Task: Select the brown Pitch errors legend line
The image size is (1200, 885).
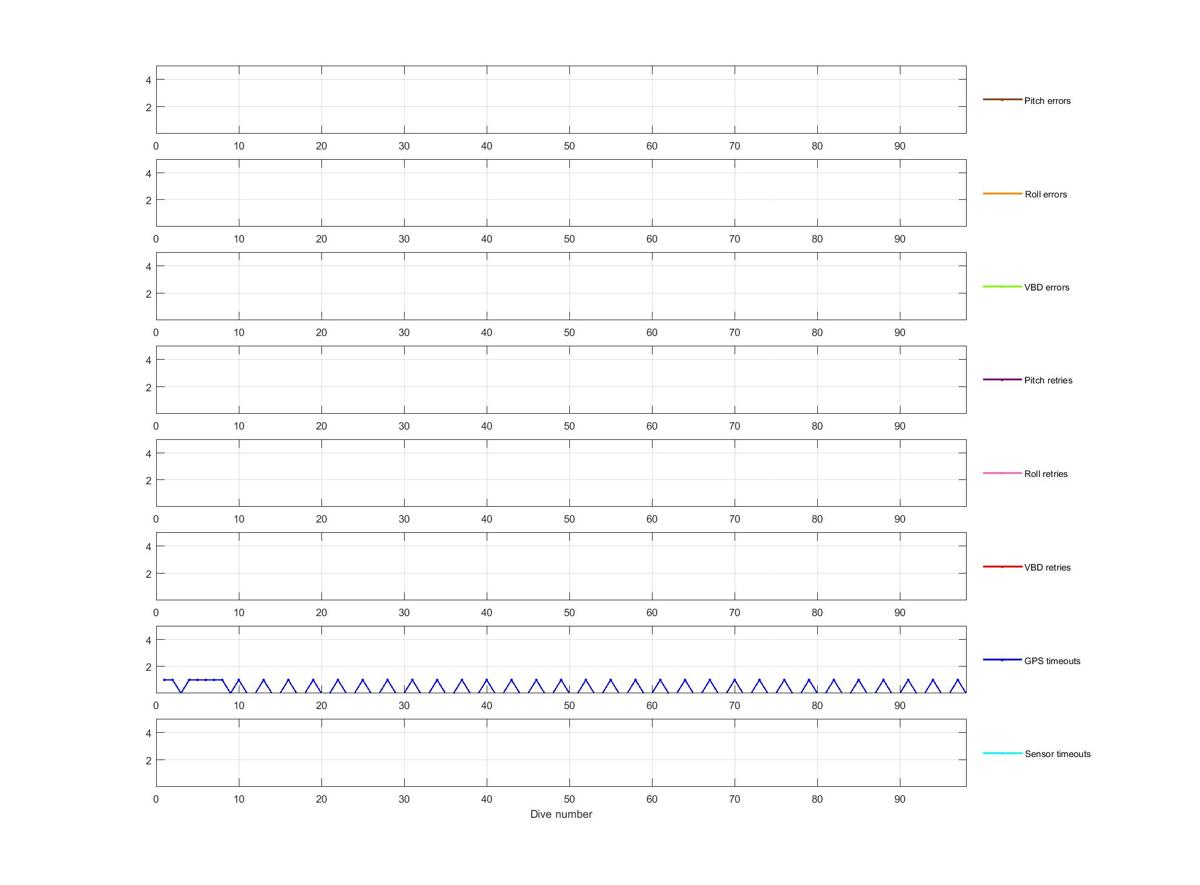Action: [x=1002, y=100]
